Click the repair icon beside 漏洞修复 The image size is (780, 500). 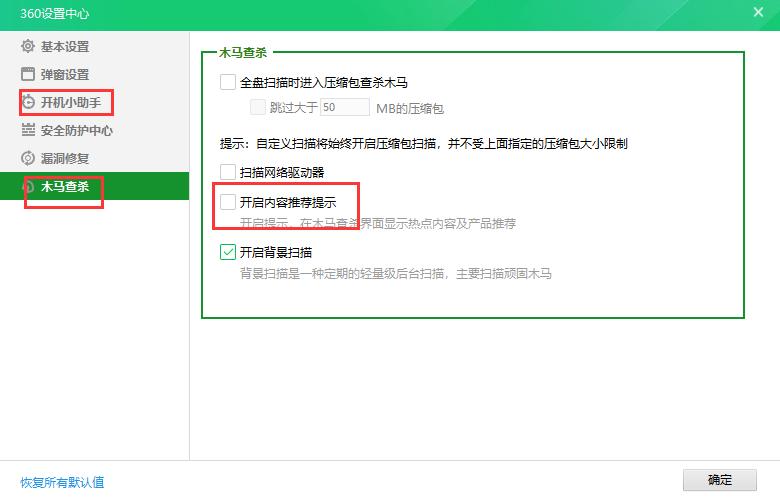coord(28,158)
